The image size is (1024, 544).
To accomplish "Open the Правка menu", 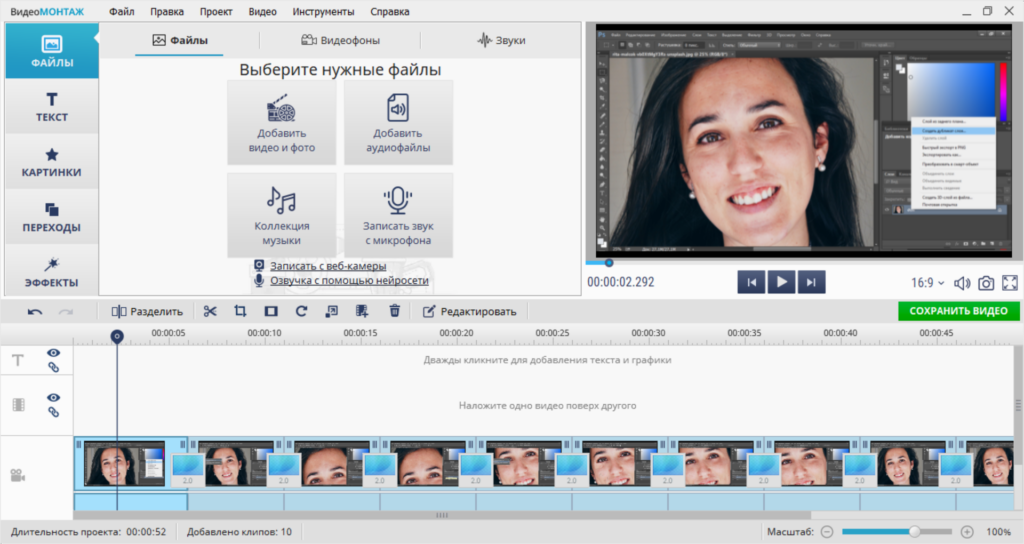I will [x=167, y=12].
